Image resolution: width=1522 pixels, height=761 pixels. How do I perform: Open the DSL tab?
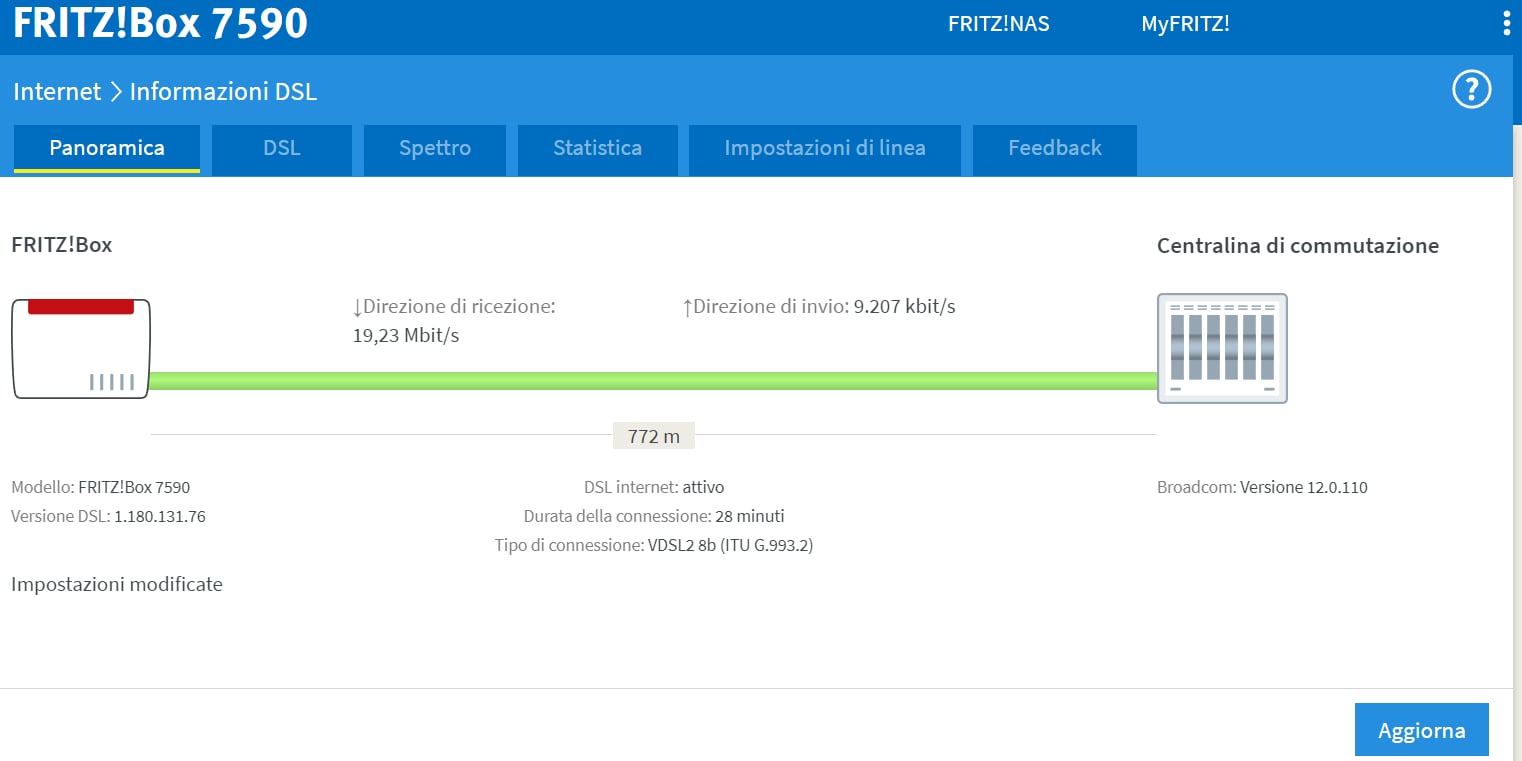coord(282,148)
